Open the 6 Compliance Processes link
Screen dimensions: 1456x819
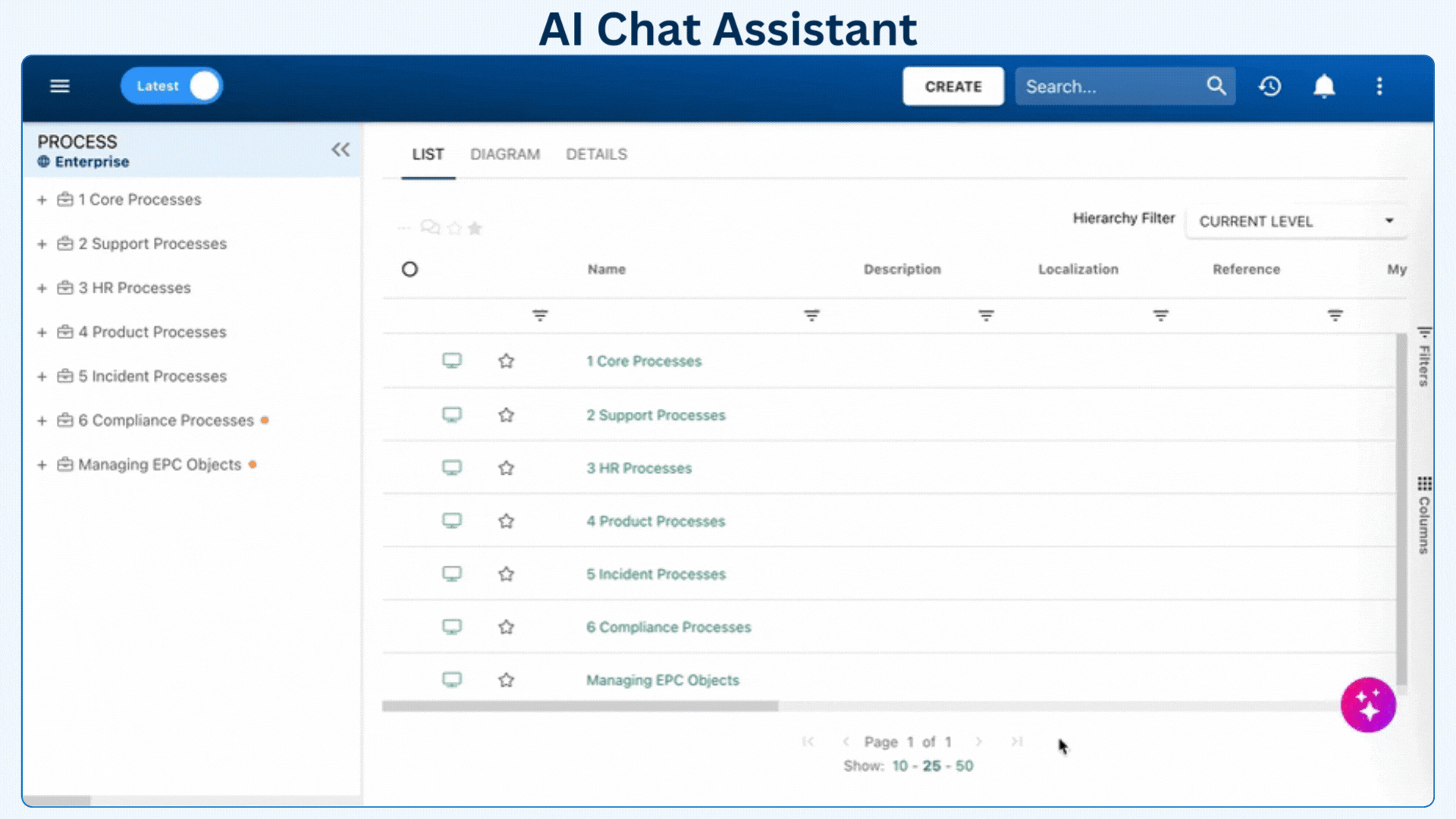[x=668, y=627]
